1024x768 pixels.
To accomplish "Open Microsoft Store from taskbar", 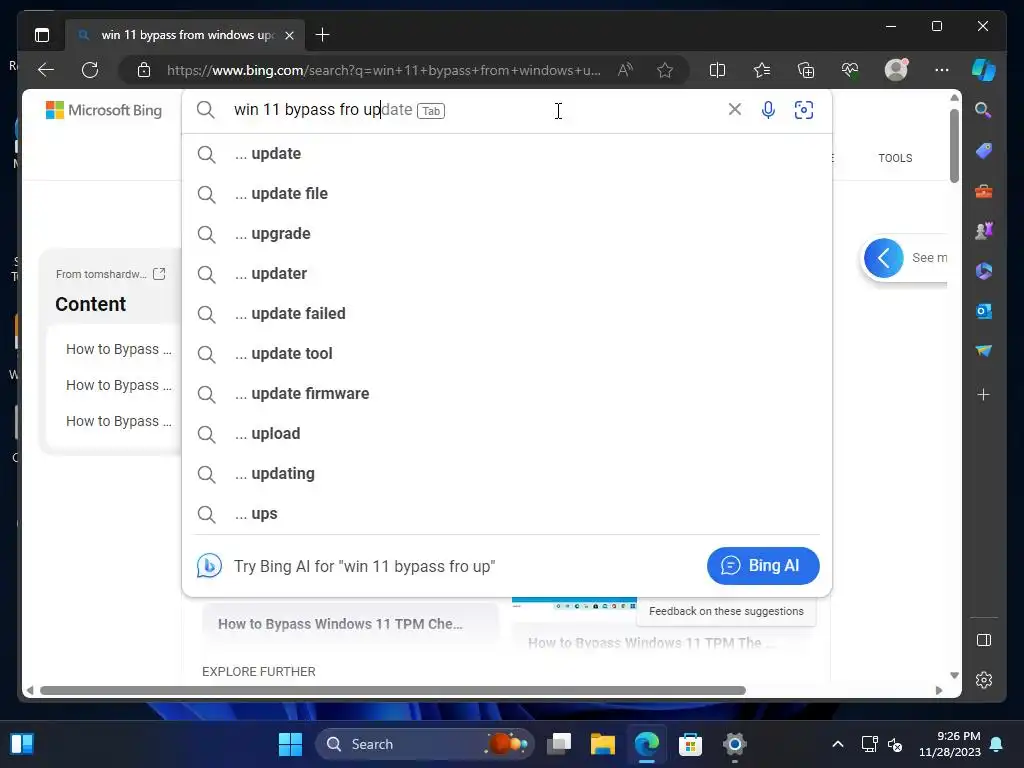I will (690, 744).
